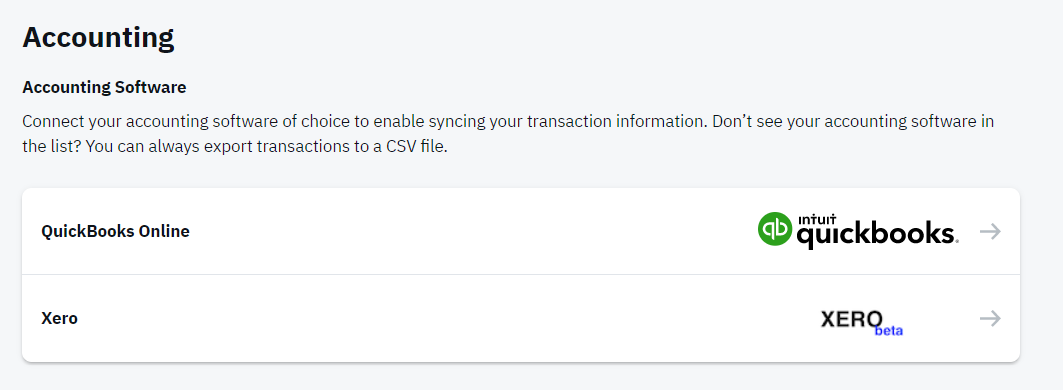Image resolution: width=1063 pixels, height=390 pixels.
Task: Click the intuit wordmark above quickbooks
Action: pyautogui.click(x=816, y=220)
